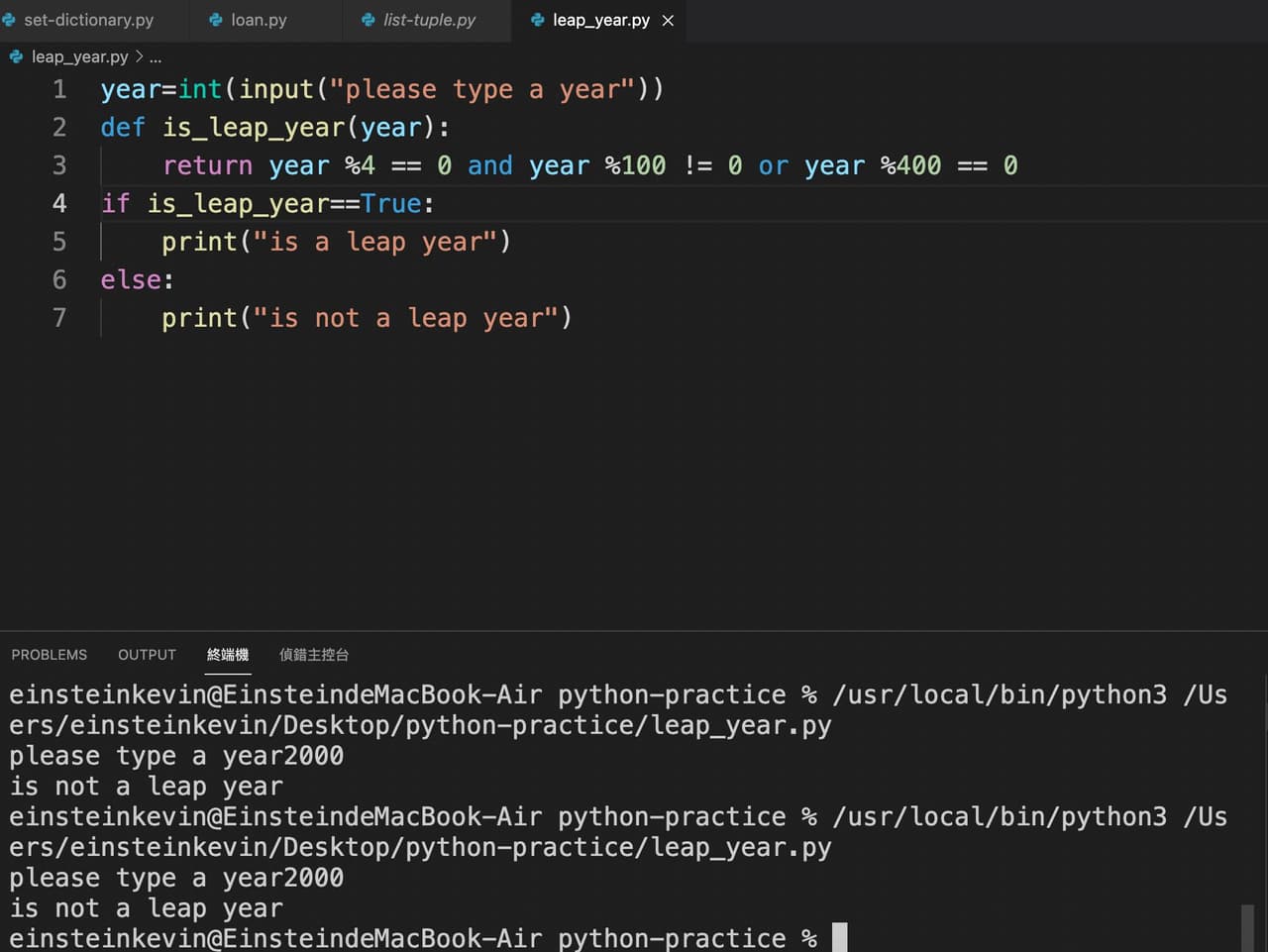Open the leap_year.py breadcrumb dropdown
The width and height of the screenshot is (1268, 952).
(x=79, y=56)
